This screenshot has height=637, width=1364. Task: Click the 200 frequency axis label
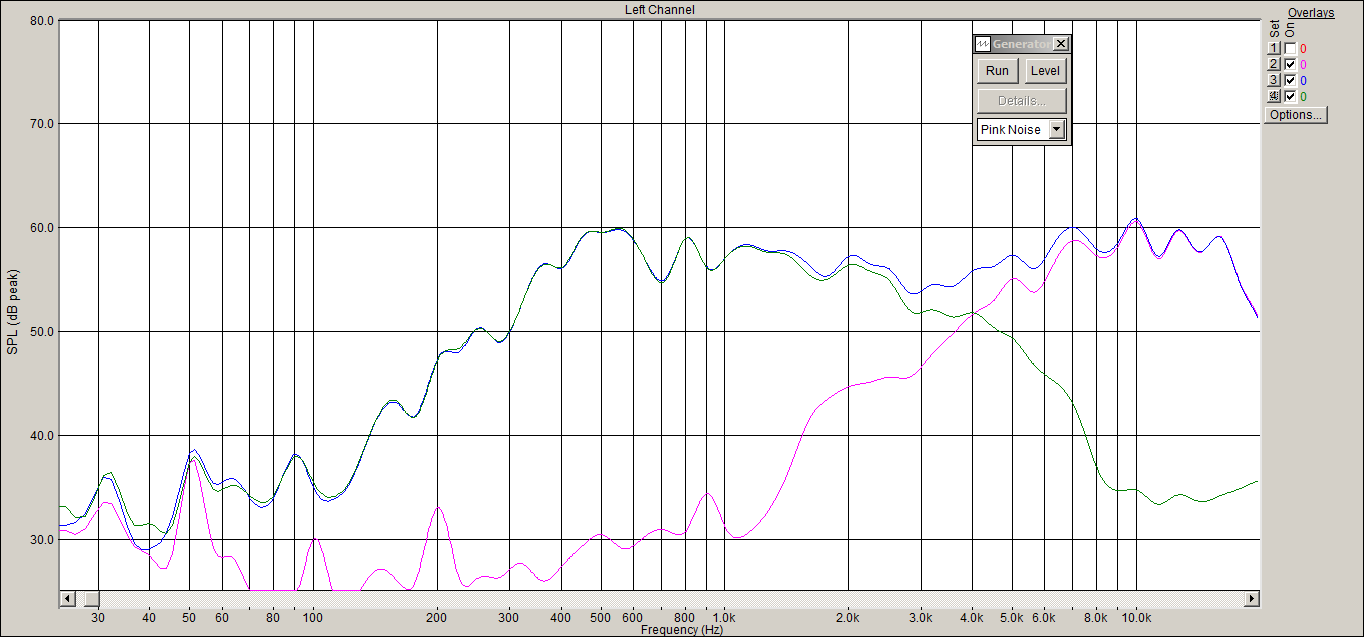(437, 618)
